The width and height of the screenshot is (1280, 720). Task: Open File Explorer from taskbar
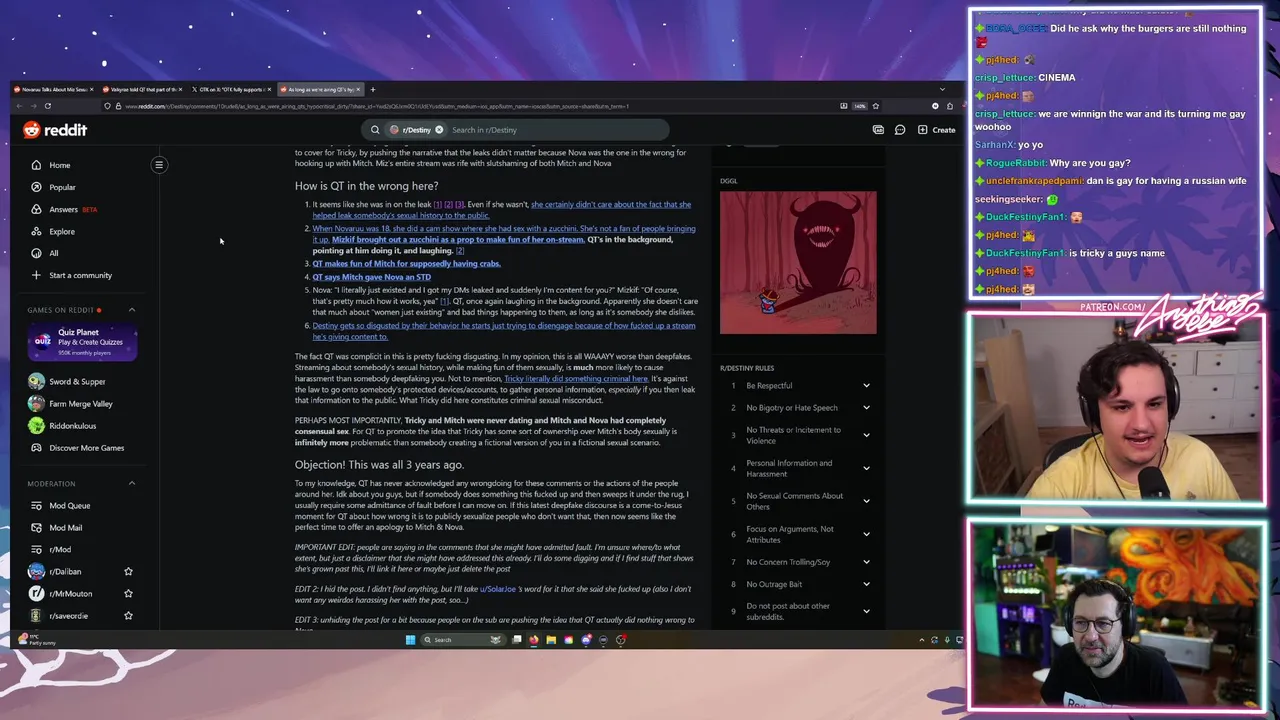point(551,640)
